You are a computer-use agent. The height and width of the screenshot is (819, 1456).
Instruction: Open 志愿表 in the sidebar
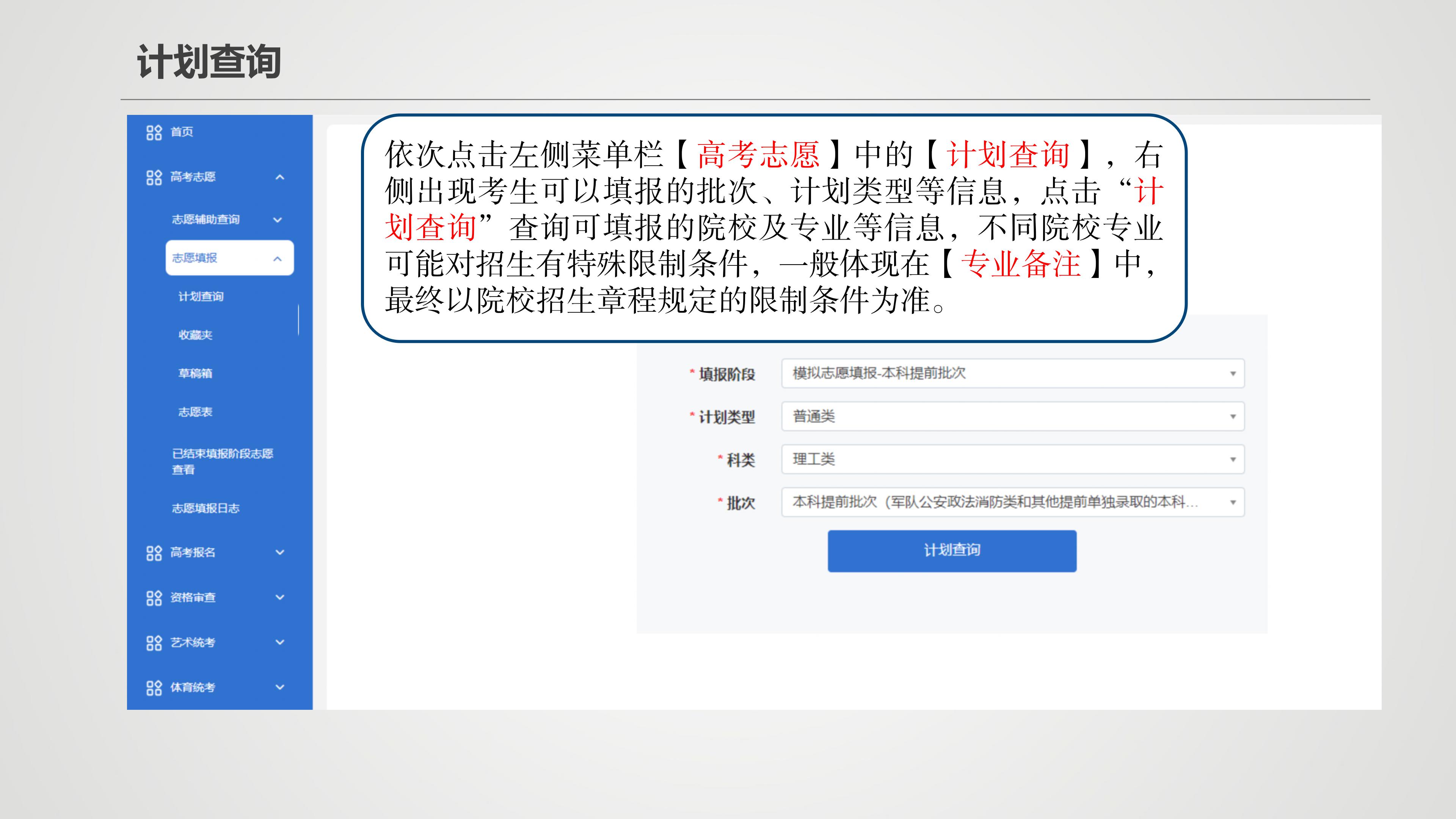(x=196, y=412)
